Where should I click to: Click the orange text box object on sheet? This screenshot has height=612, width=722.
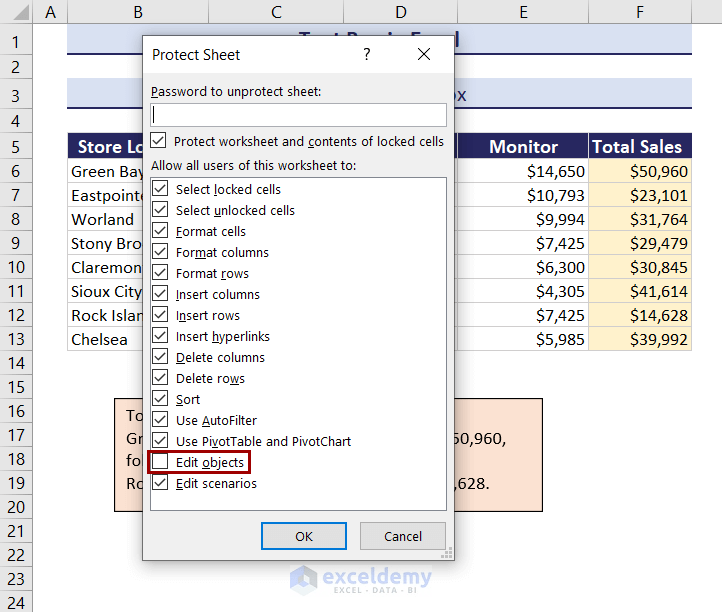coord(498,455)
